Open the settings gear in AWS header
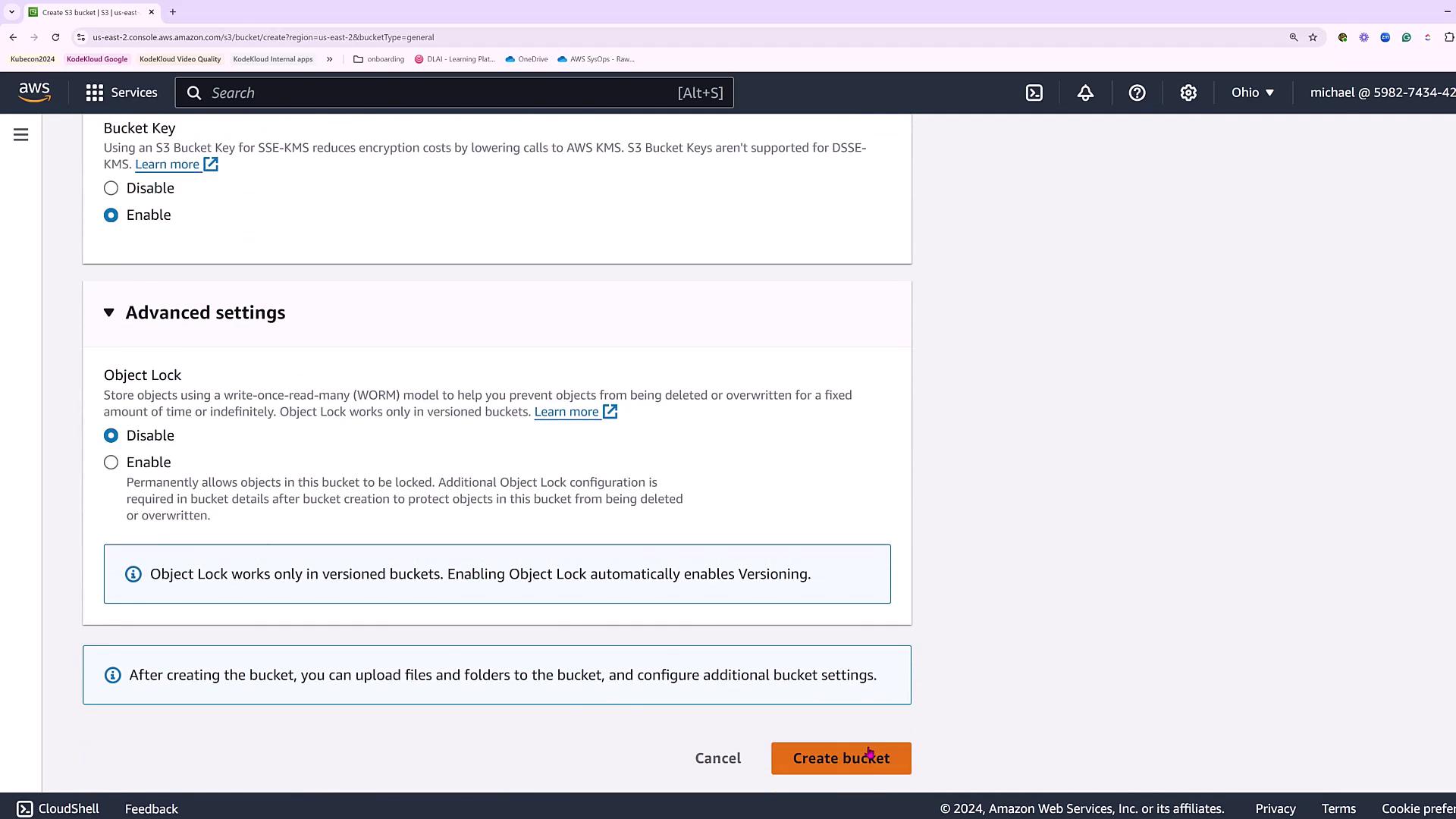Screen dimensions: 1456x819 click(x=1188, y=93)
